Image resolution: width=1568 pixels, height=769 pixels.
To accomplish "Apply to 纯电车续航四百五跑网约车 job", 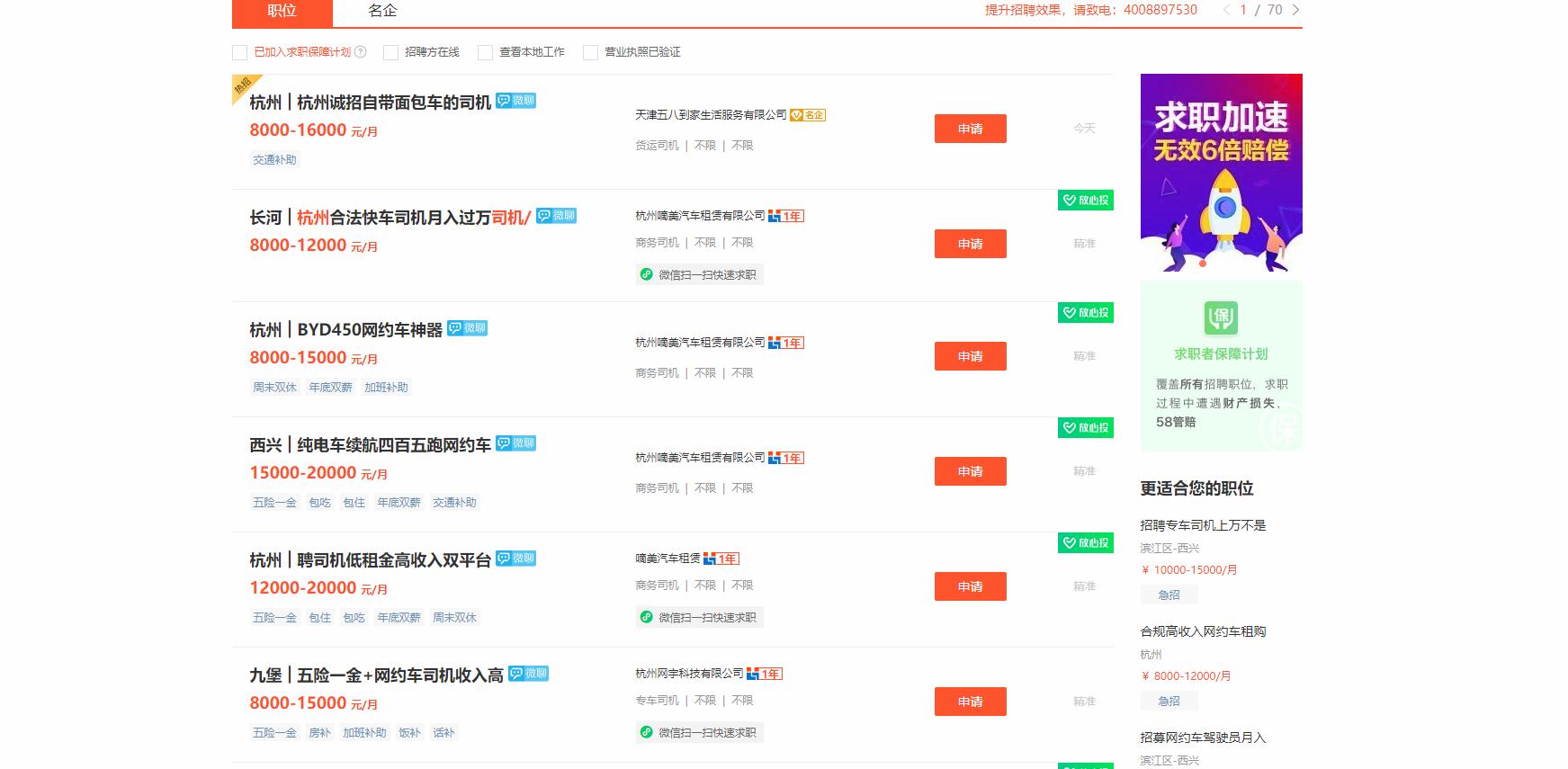I will tap(970, 471).
